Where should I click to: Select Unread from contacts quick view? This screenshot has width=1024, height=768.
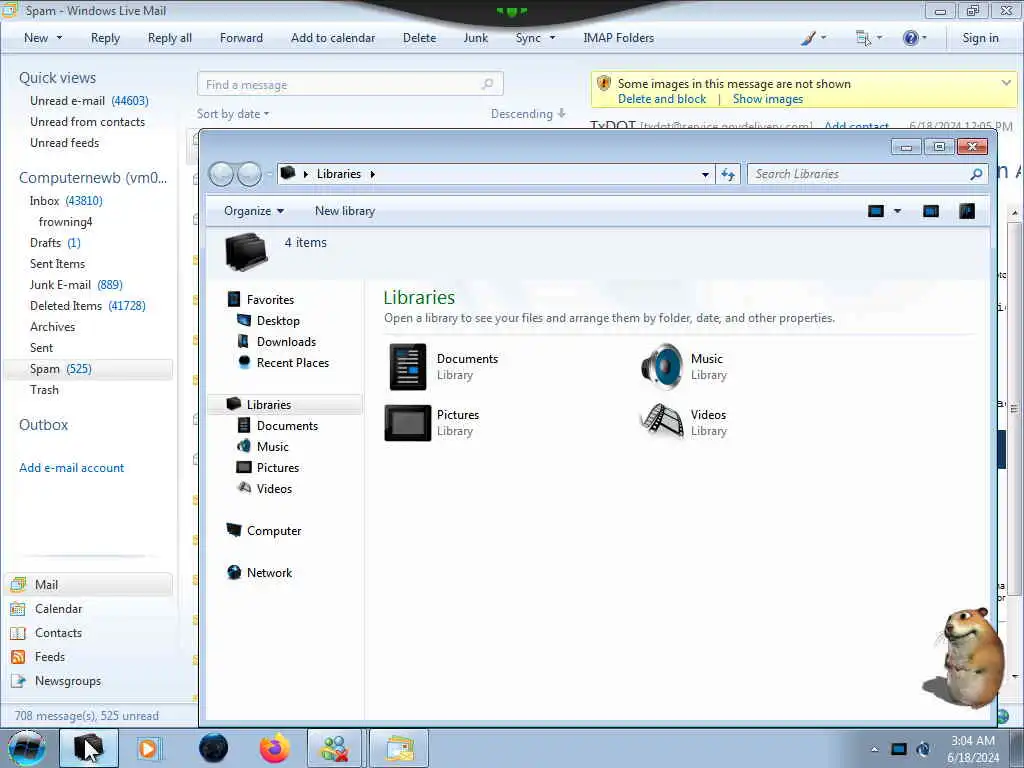pyautogui.click(x=88, y=121)
